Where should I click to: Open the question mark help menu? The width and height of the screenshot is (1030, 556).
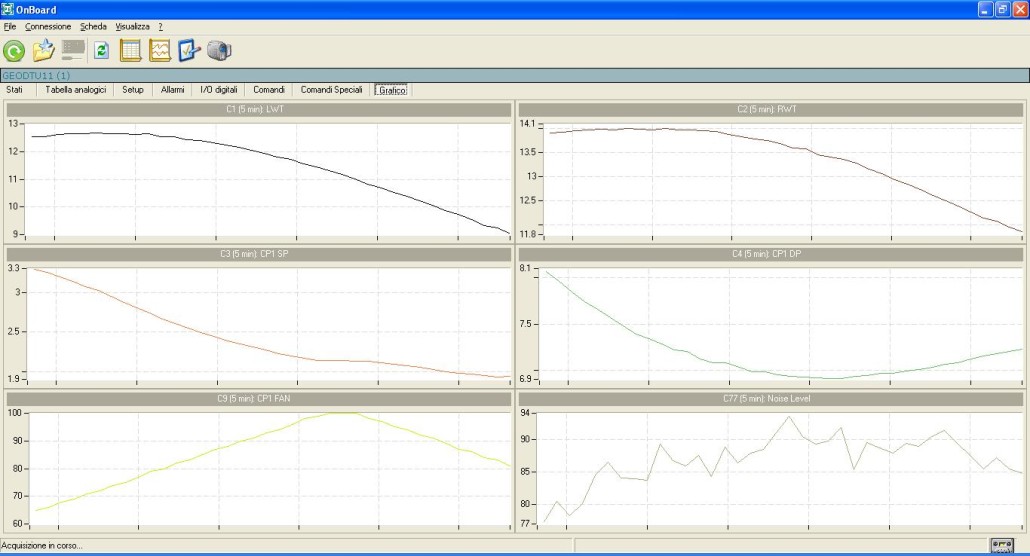tap(160, 26)
